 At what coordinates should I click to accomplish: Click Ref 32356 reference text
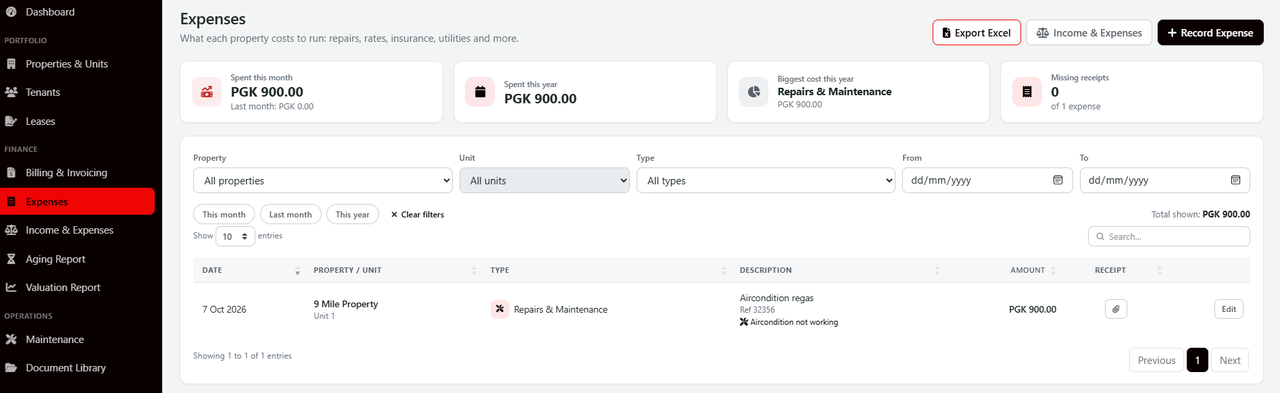point(757,310)
